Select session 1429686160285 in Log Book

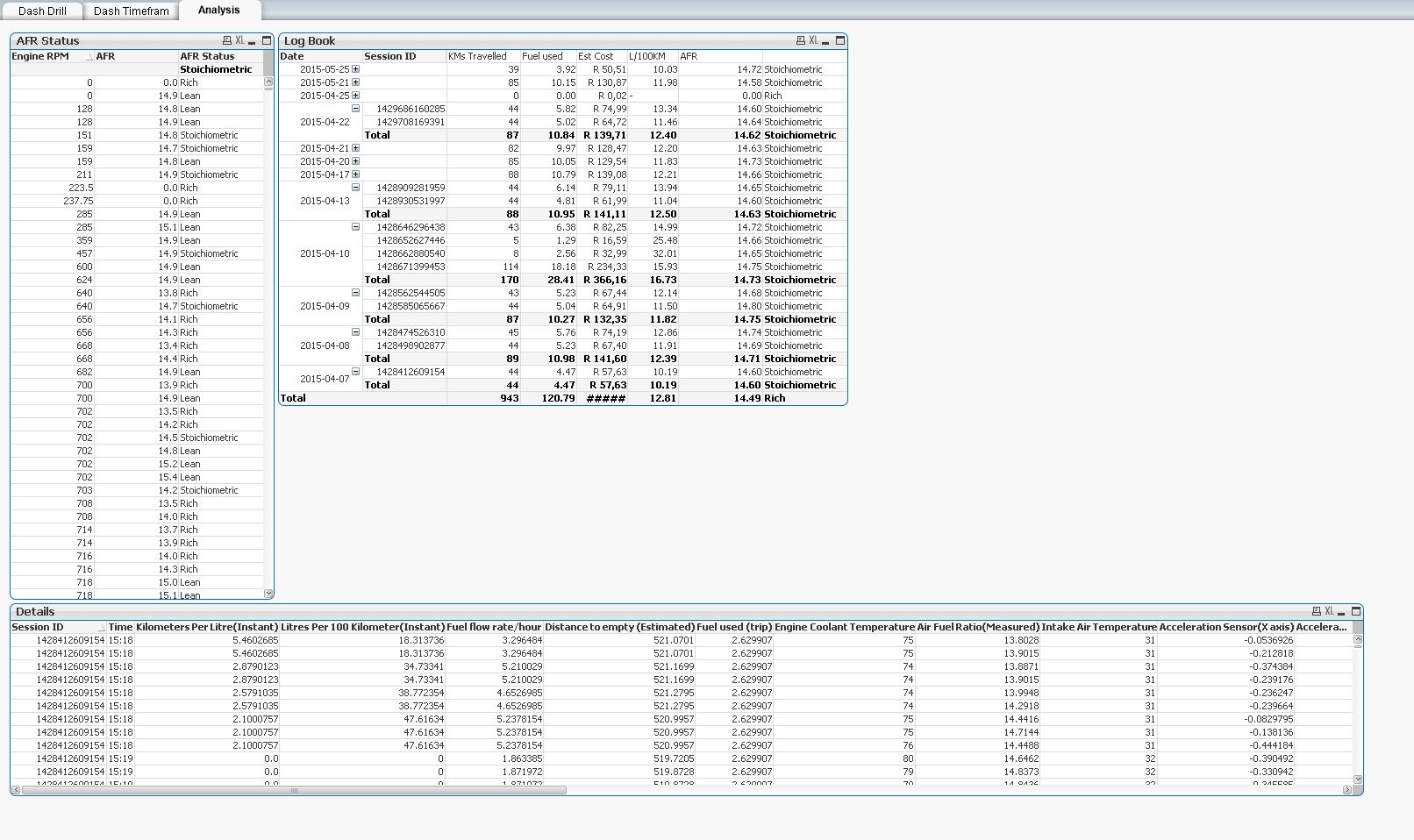pyautogui.click(x=410, y=109)
